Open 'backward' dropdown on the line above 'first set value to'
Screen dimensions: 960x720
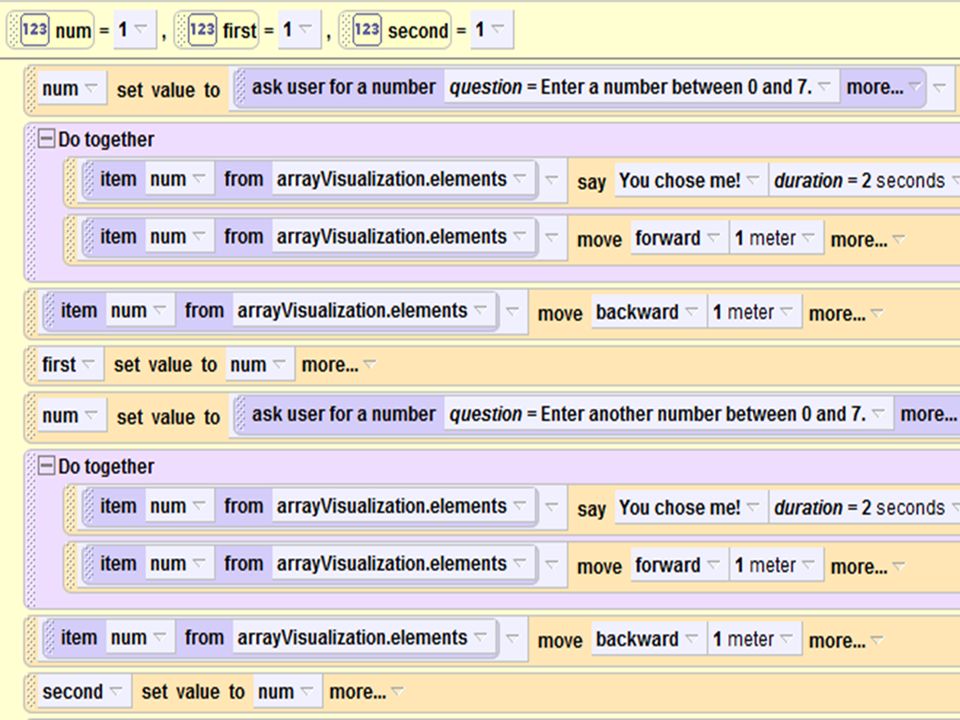(647, 312)
